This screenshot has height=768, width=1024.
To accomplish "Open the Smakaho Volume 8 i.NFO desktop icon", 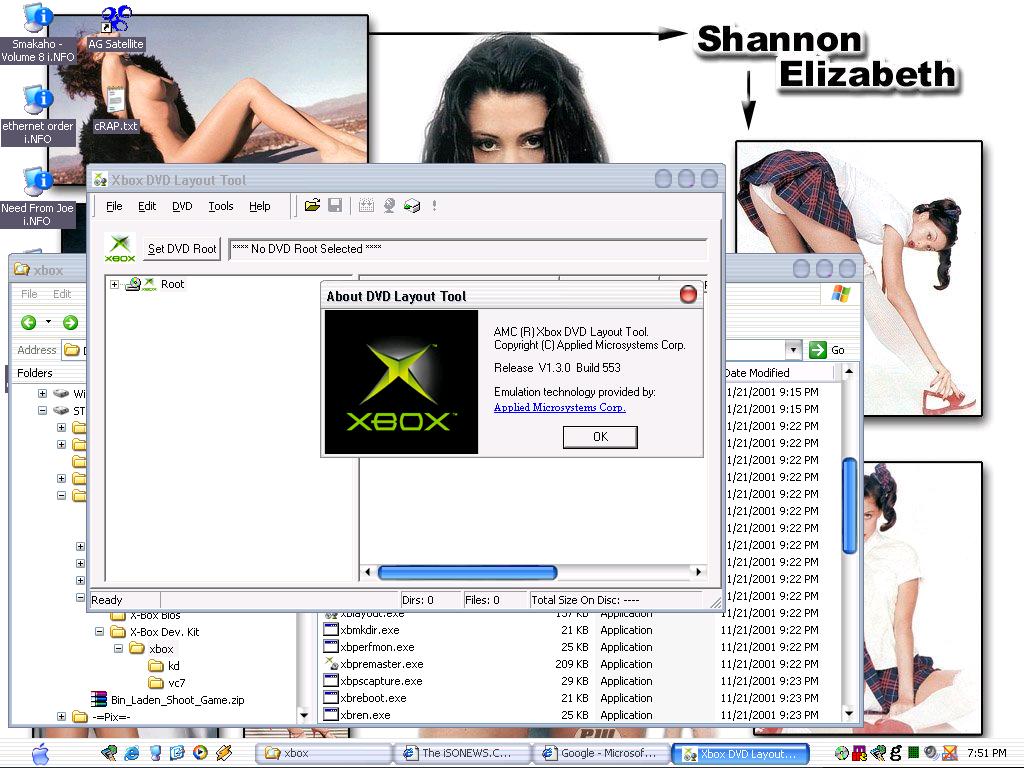I will (38, 33).
